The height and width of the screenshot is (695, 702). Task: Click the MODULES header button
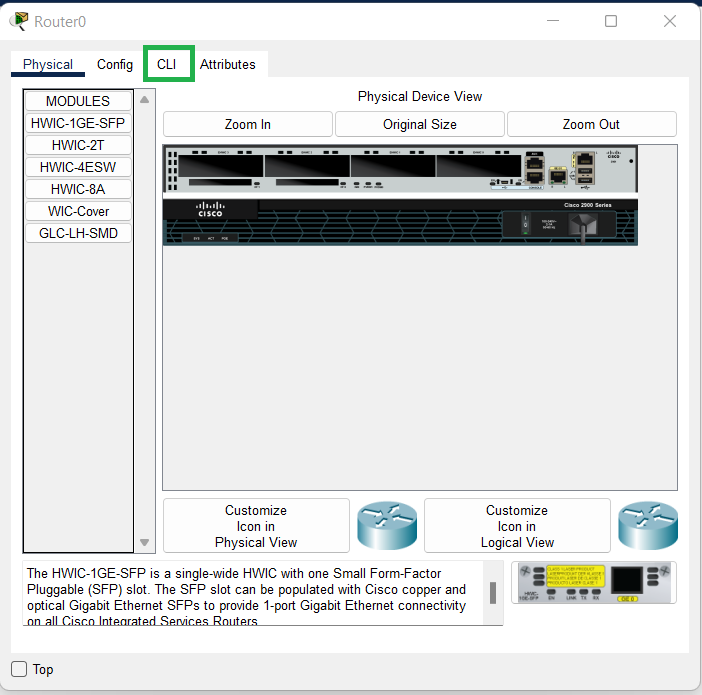(78, 101)
